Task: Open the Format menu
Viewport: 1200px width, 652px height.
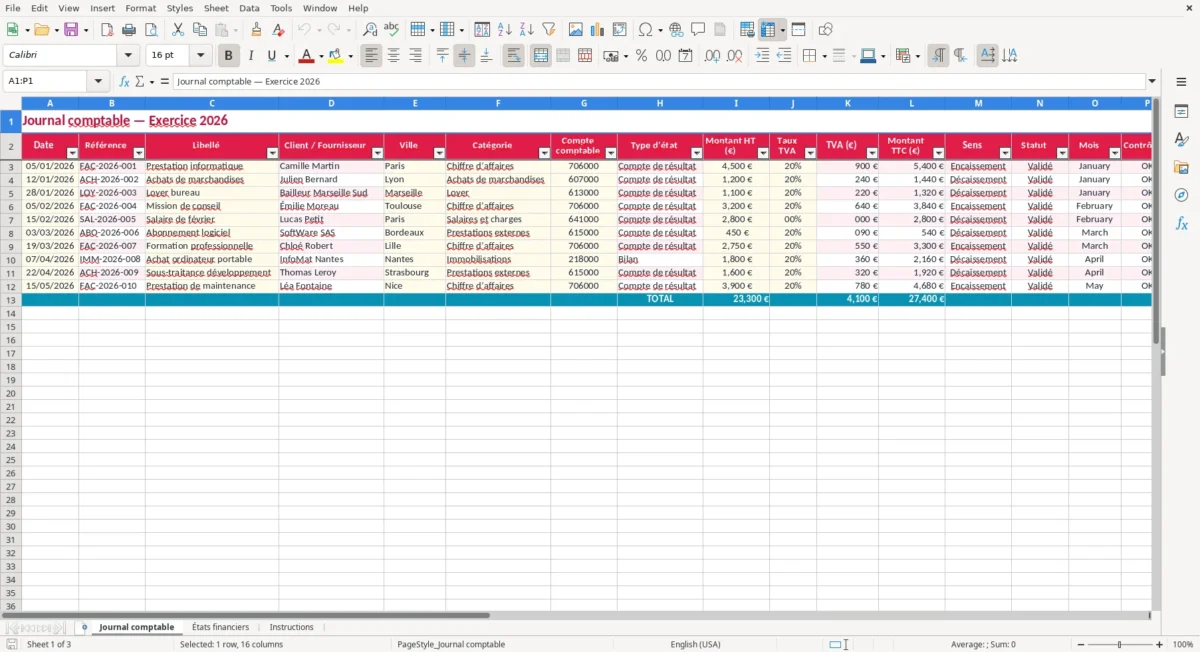Action: (140, 8)
